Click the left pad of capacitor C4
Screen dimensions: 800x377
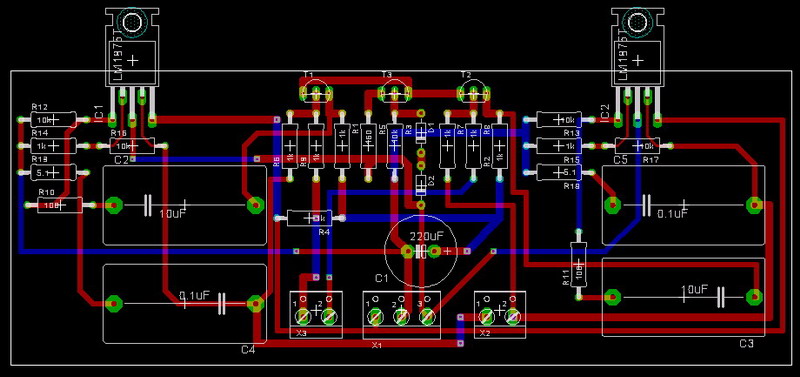(x=114, y=304)
